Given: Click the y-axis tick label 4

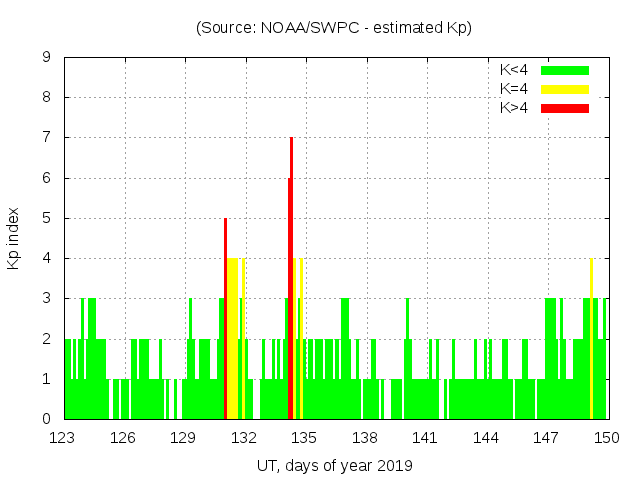Looking at the screenshot, I should click(x=47, y=259).
